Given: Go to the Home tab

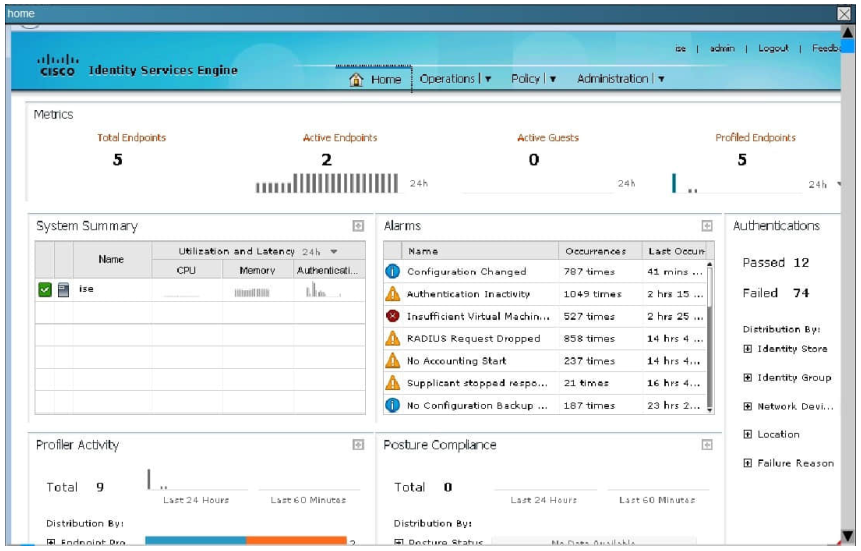Looking at the screenshot, I should 375,79.
